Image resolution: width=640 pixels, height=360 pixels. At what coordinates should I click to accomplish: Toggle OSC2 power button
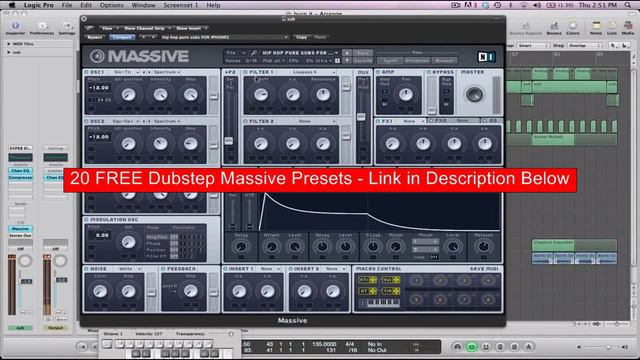coord(86,122)
